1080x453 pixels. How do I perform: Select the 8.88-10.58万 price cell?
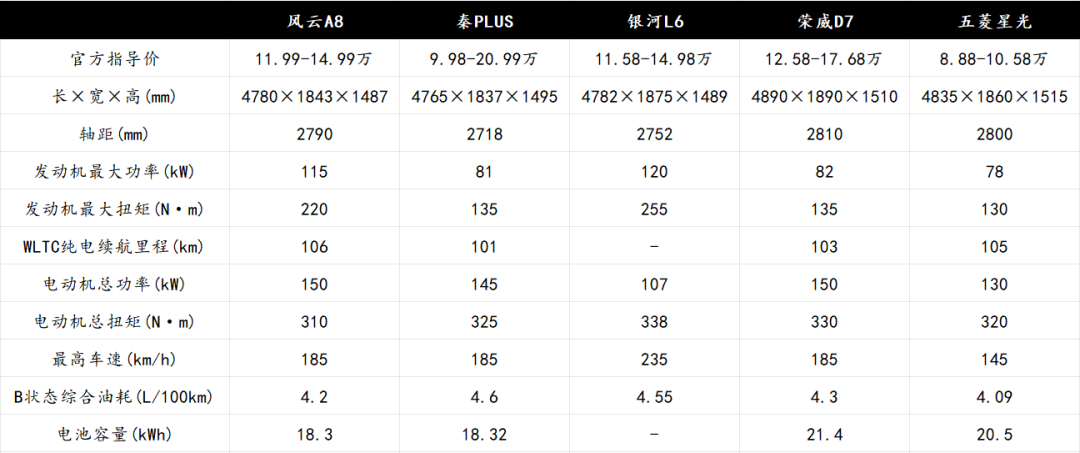tap(993, 59)
